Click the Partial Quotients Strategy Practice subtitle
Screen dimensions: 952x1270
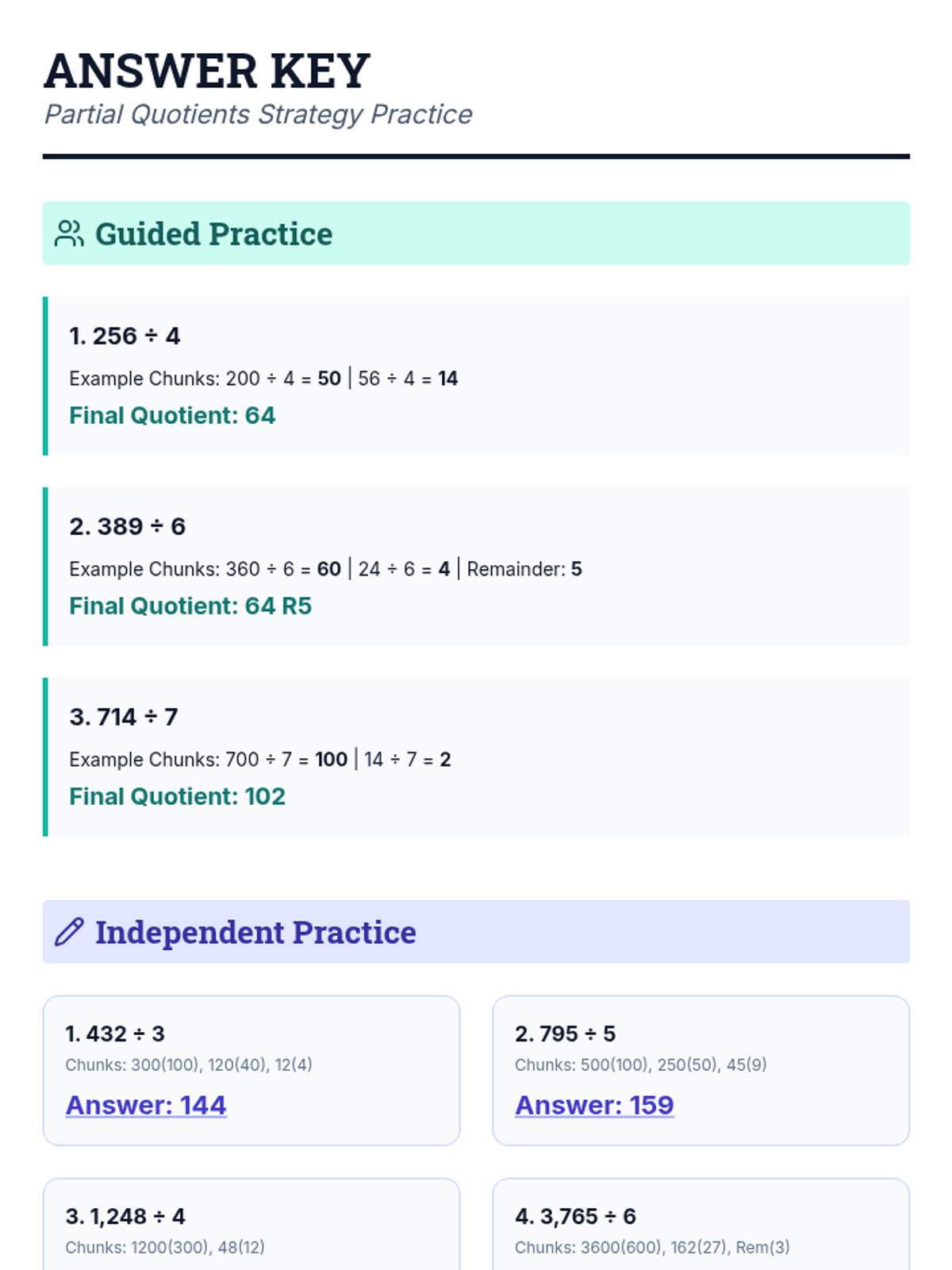click(258, 114)
